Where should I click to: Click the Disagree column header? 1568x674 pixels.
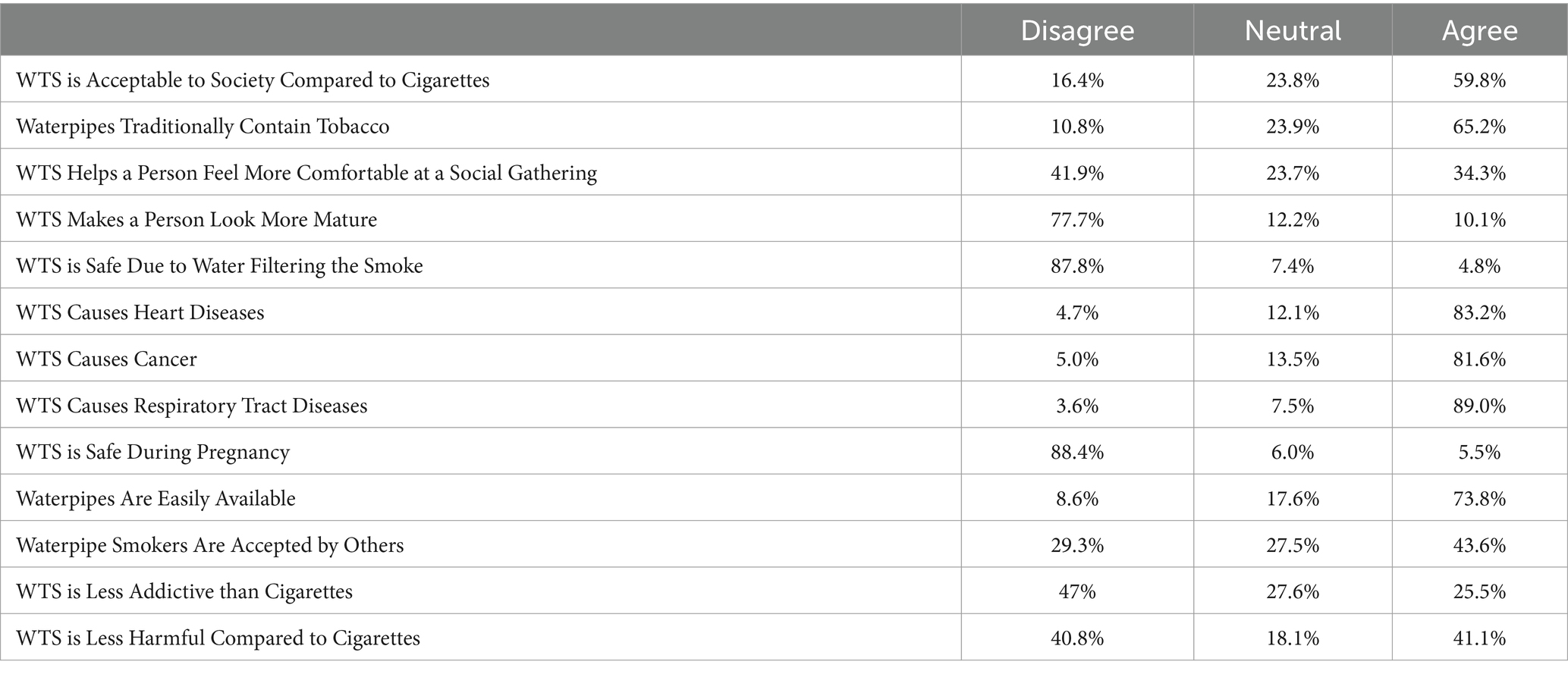(x=1077, y=30)
